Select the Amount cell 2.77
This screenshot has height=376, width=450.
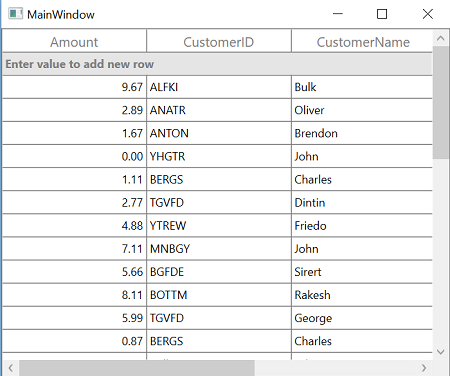coord(74,202)
